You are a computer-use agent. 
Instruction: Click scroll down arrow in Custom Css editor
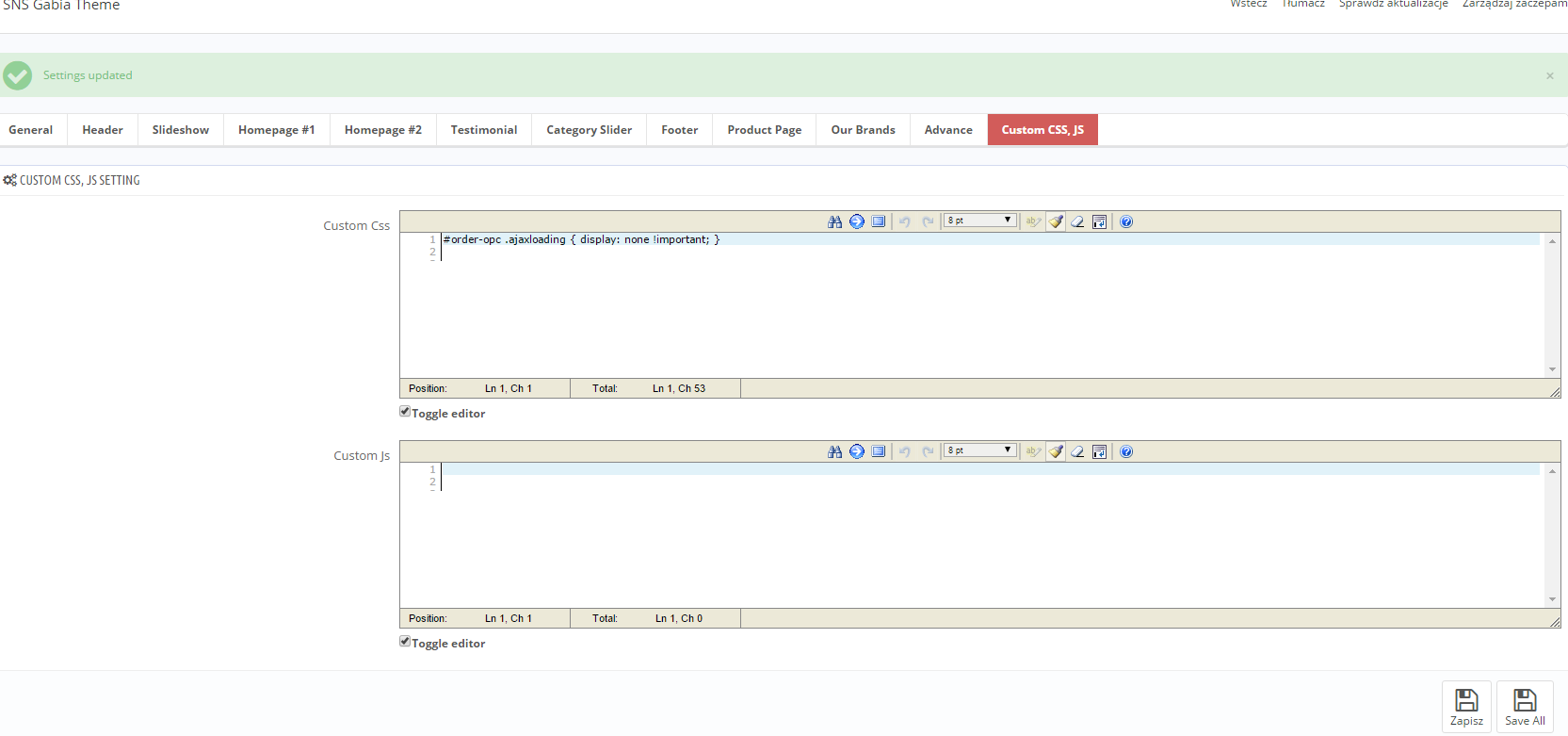coord(1552,369)
